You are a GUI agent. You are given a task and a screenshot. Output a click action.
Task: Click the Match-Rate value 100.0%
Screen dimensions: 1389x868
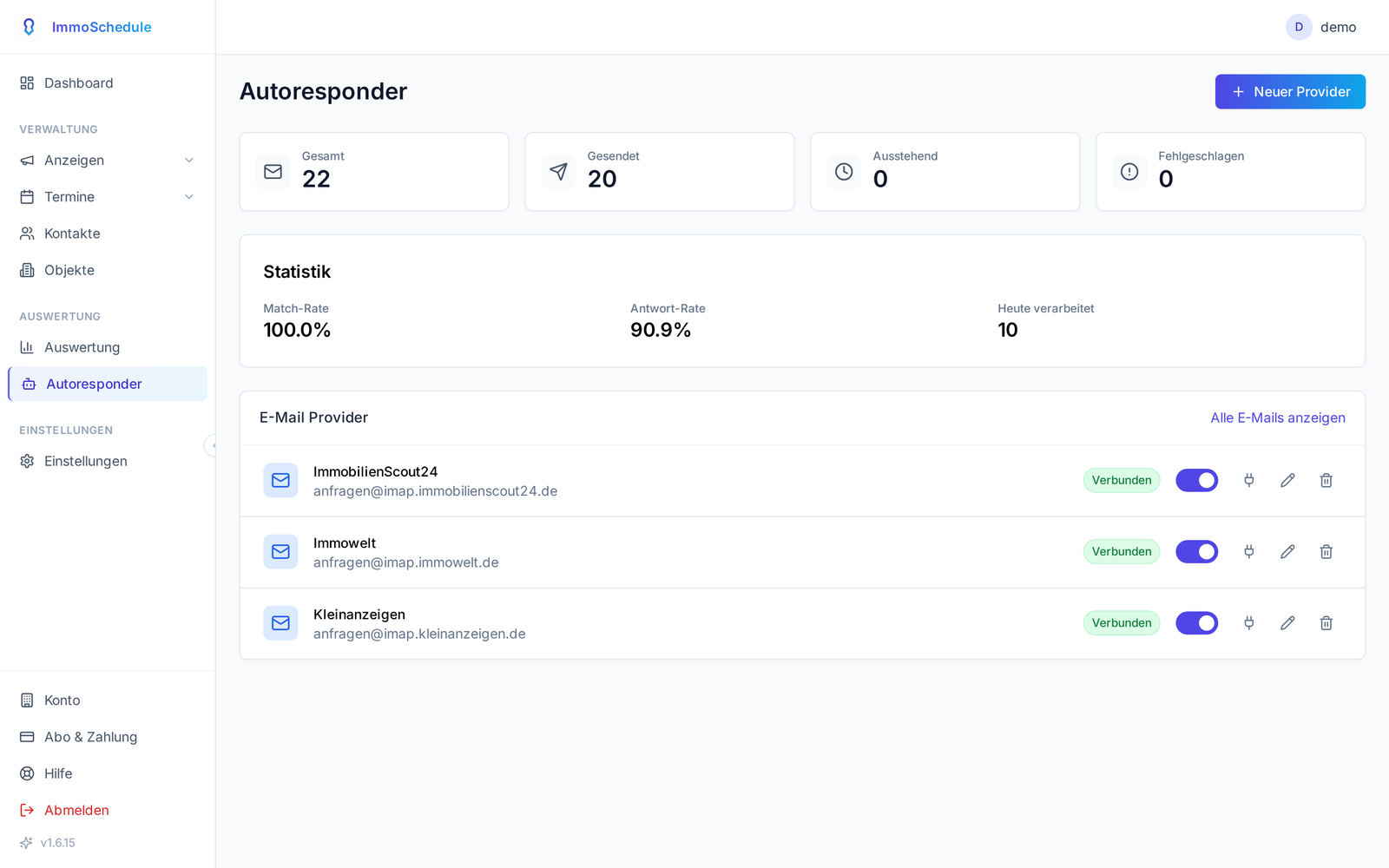coord(297,330)
